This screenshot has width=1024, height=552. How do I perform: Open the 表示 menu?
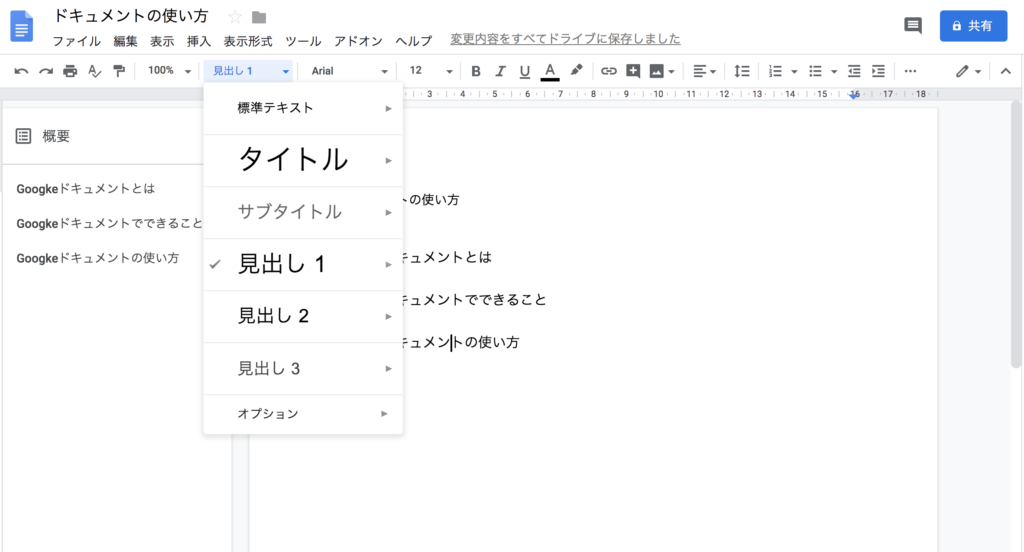(x=162, y=41)
